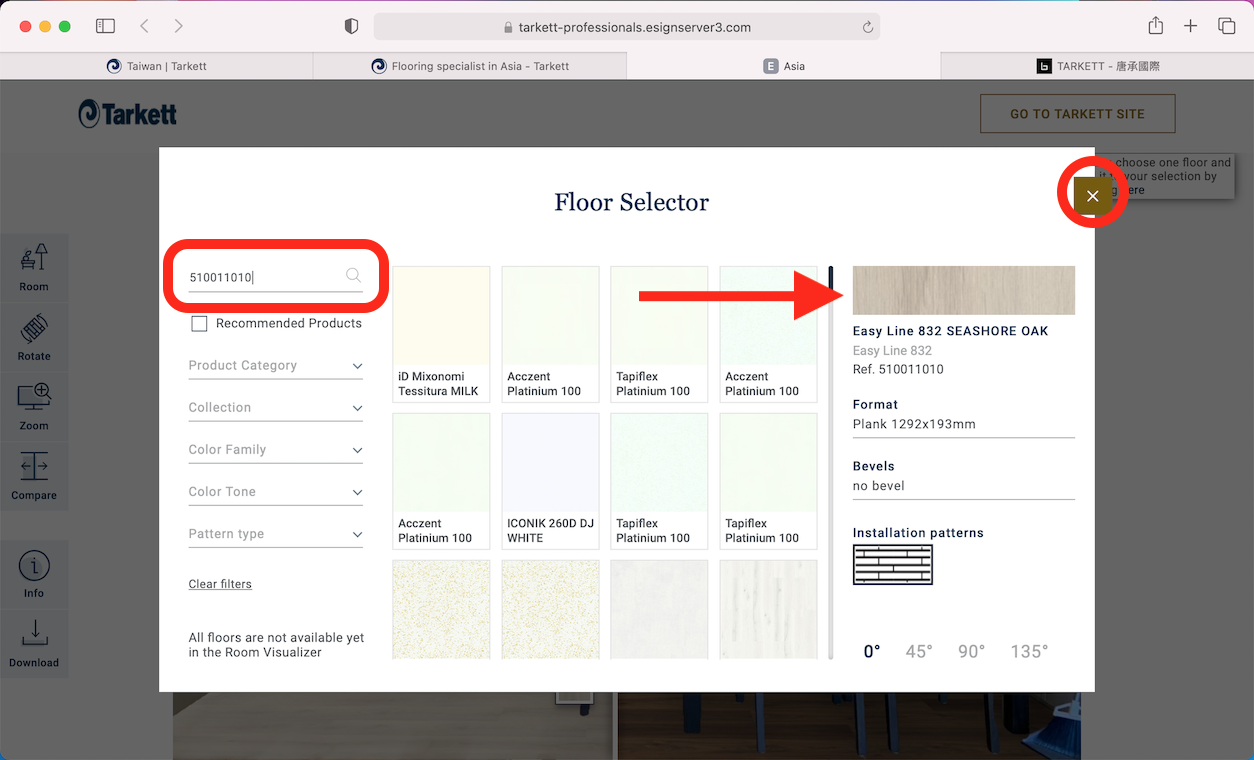Expand the Product Category dropdown
1254x760 pixels.
click(275, 366)
